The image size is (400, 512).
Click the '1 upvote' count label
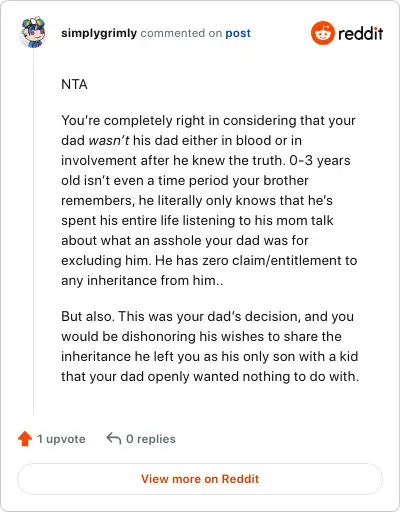tap(61, 439)
